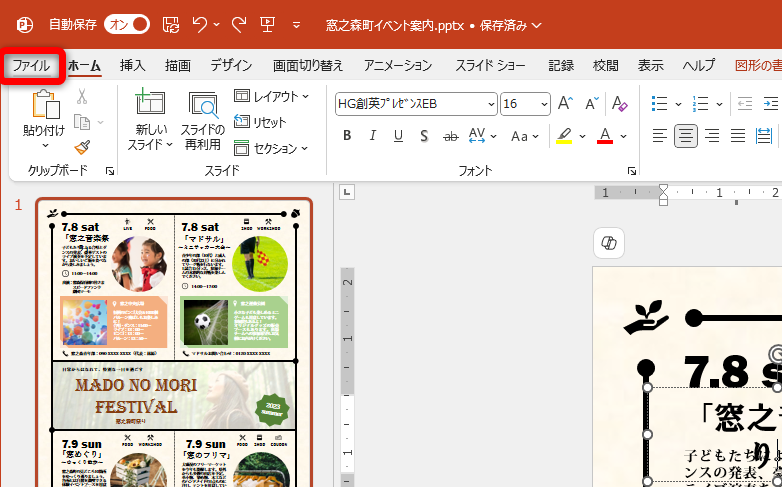The height and width of the screenshot is (487, 782).
Task: Redo the last action
Action: (x=239, y=24)
